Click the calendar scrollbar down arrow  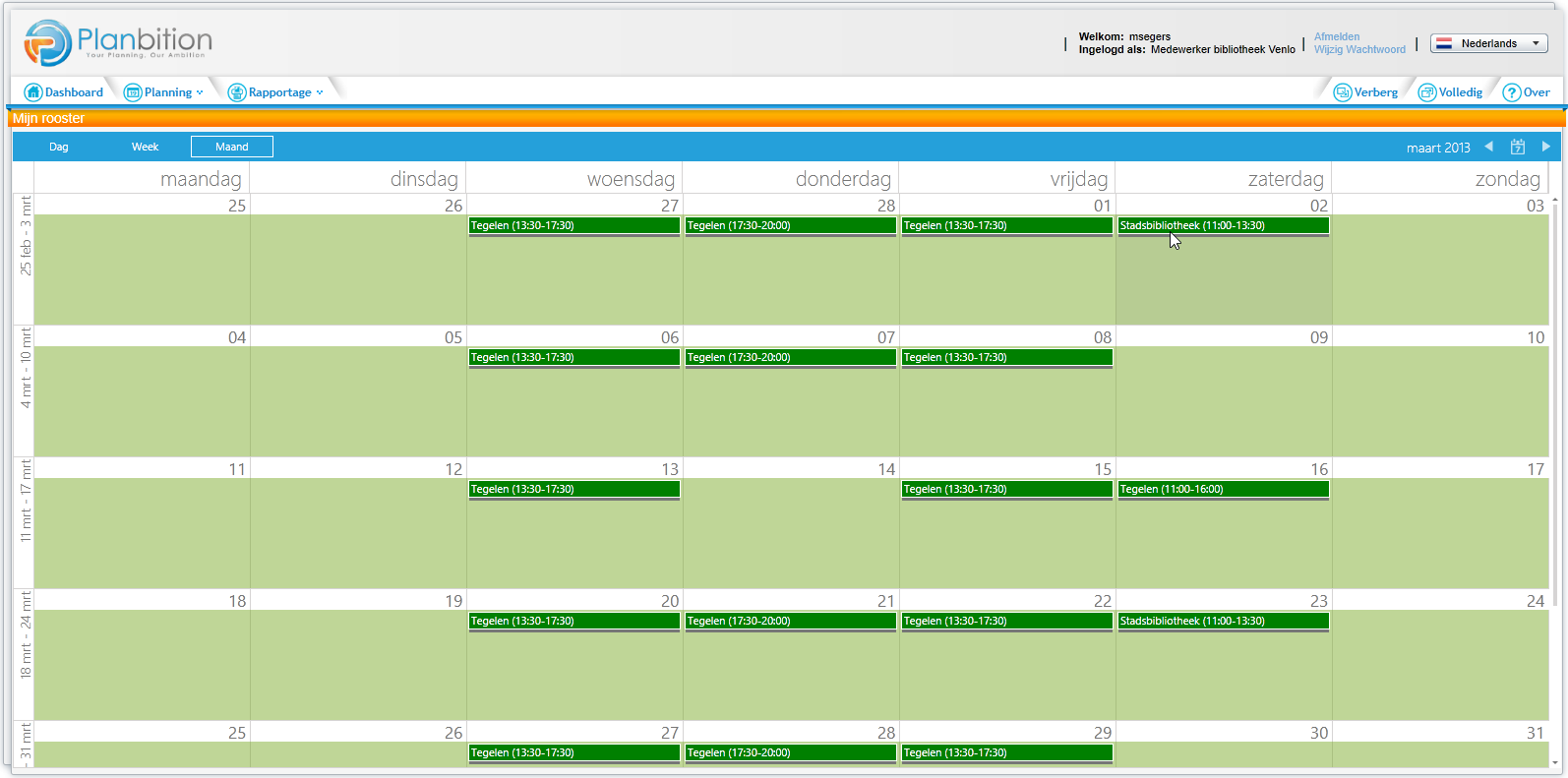[1555, 763]
